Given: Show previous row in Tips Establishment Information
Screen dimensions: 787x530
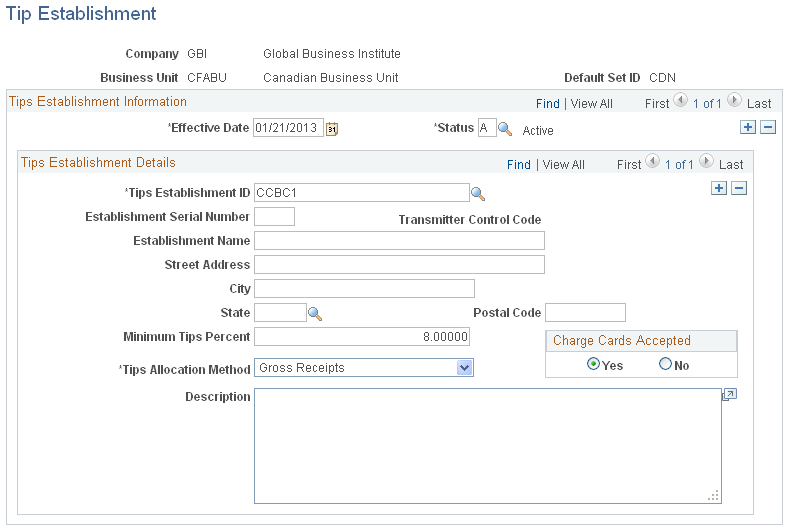Looking at the screenshot, I should [x=680, y=100].
